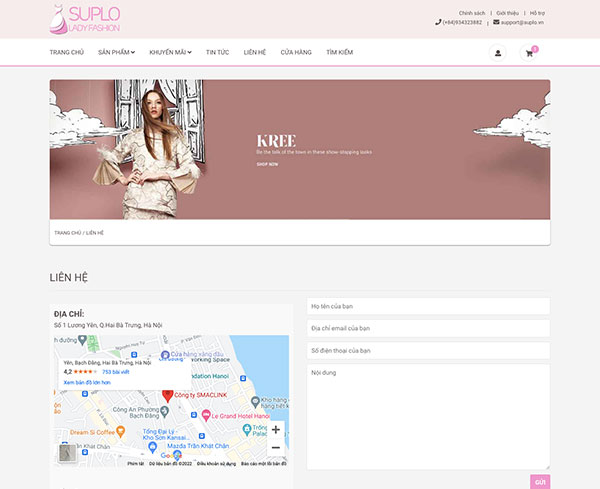Image resolution: width=600 pixels, height=489 pixels.
Task: Expand the SẢN PHẨM dropdown menu
Action: (x=116, y=52)
